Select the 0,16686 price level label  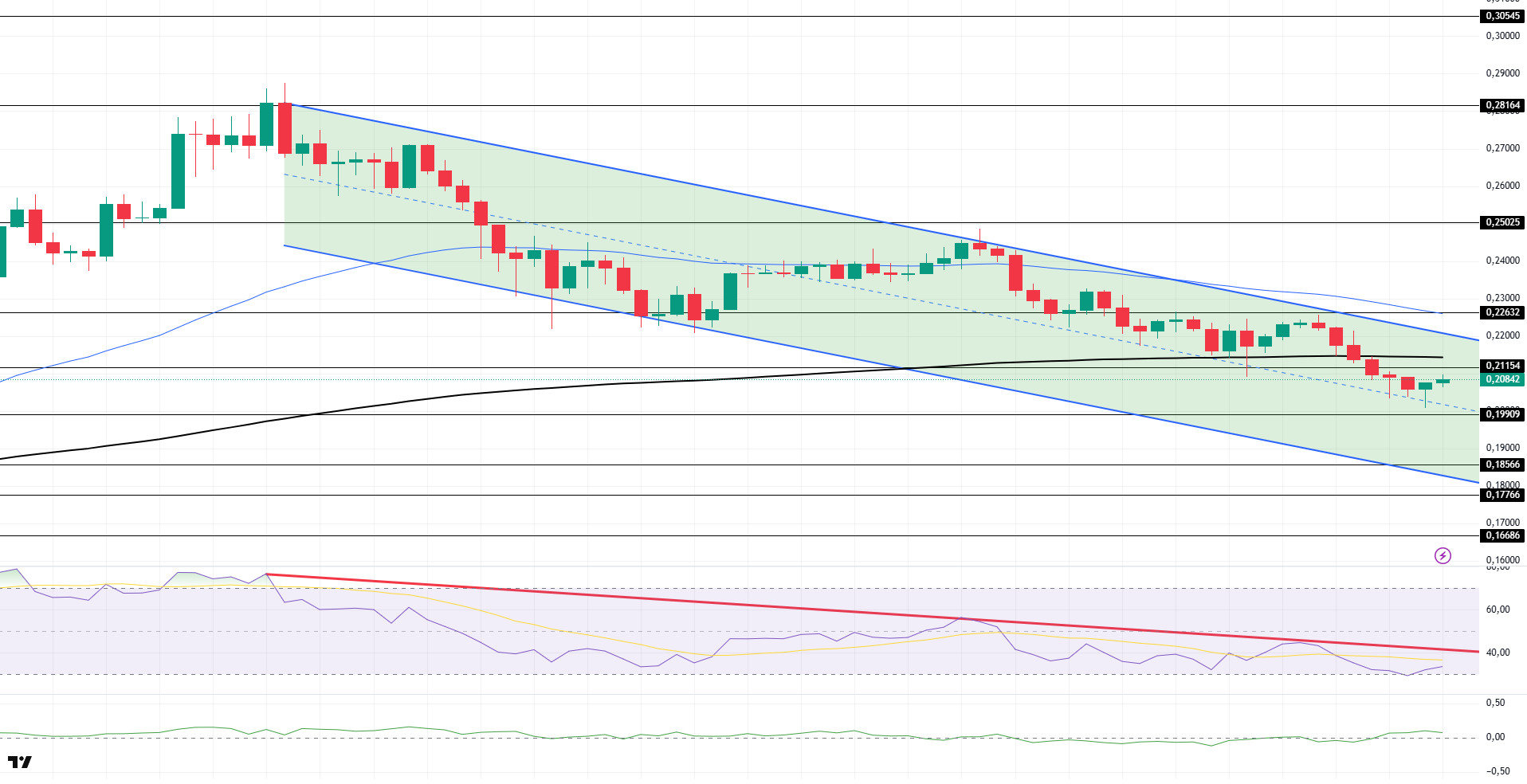1502,535
